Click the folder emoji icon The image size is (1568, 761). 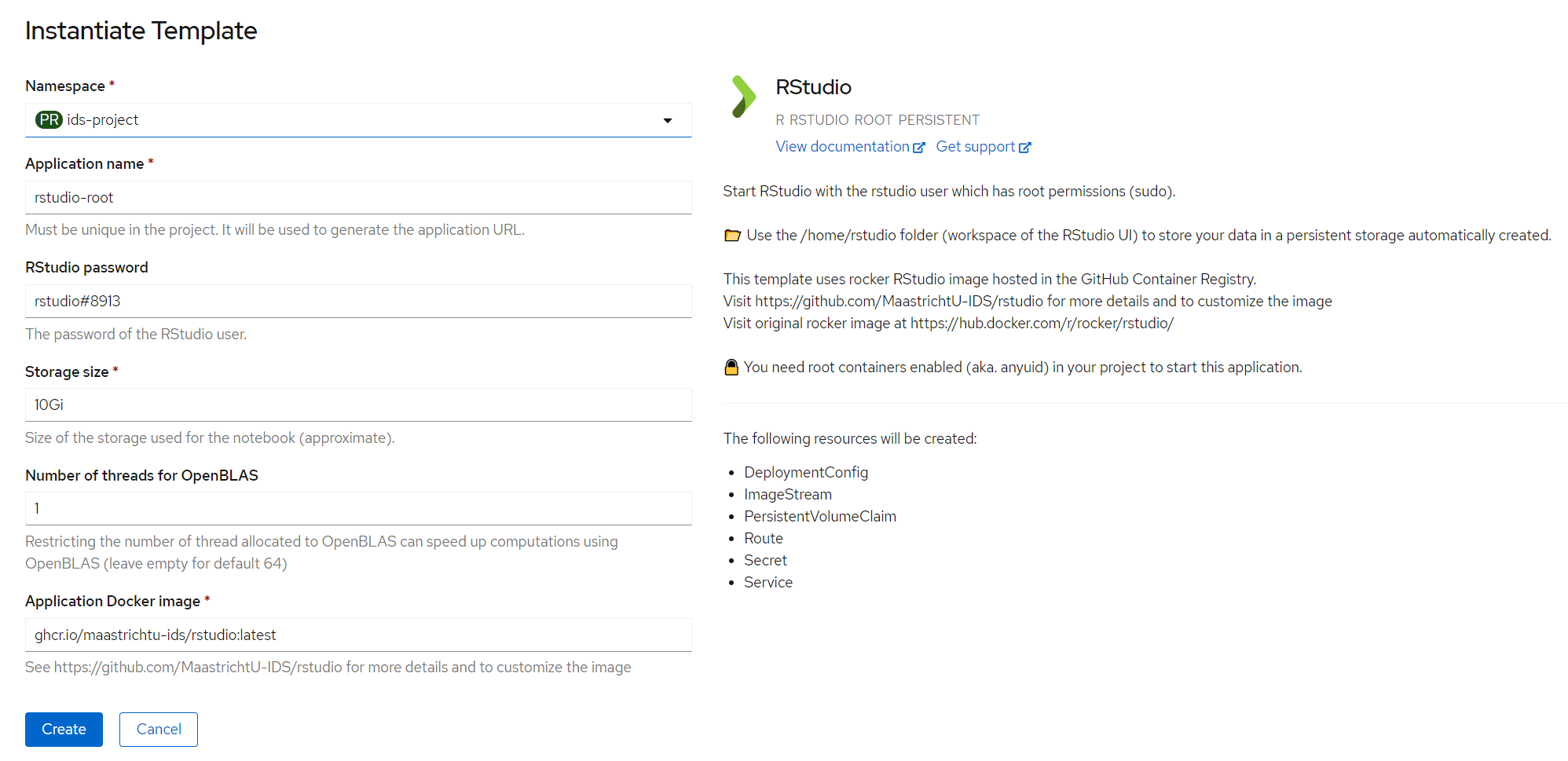tap(732, 236)
